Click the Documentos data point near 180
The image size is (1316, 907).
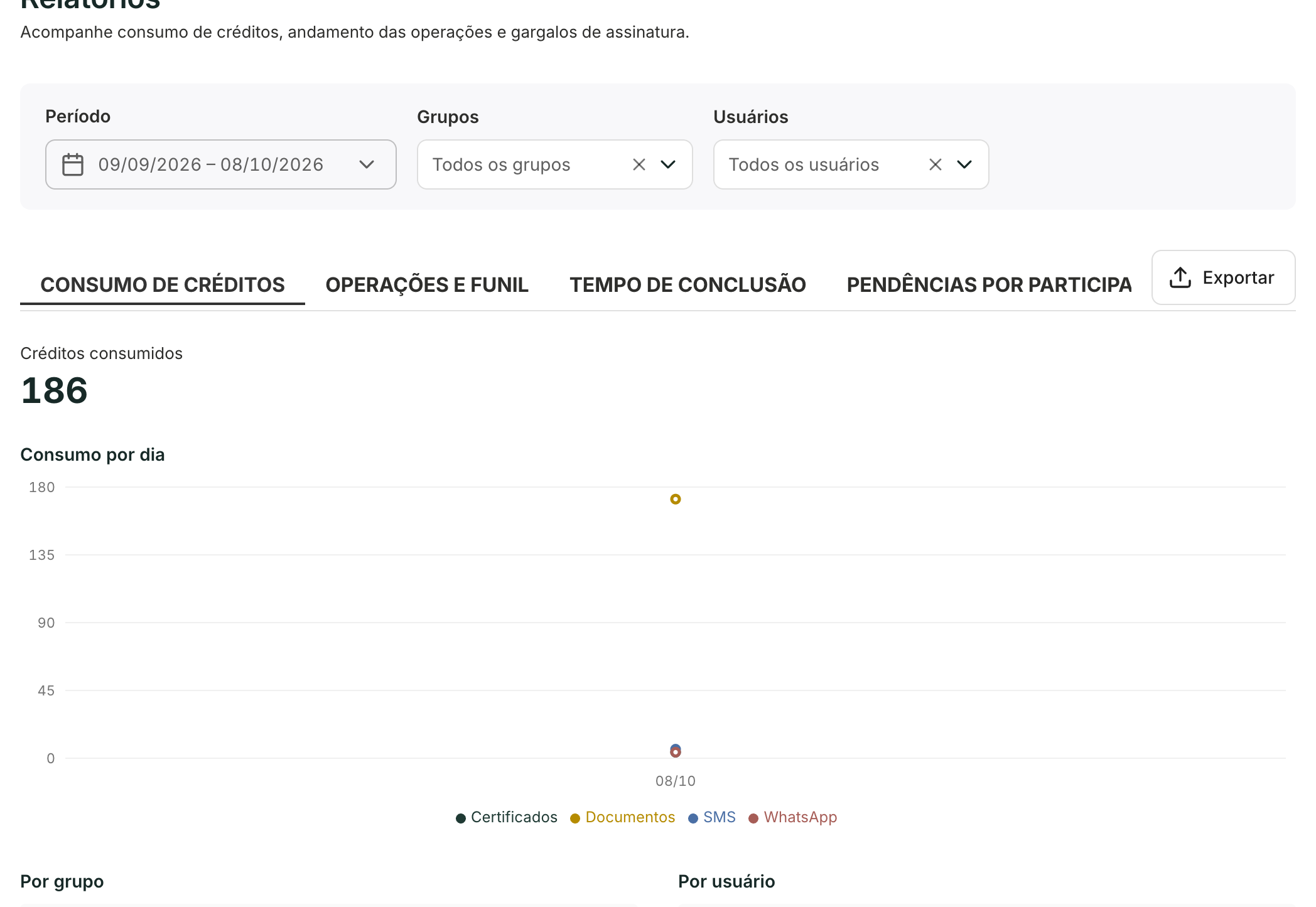tap(676, 499)
